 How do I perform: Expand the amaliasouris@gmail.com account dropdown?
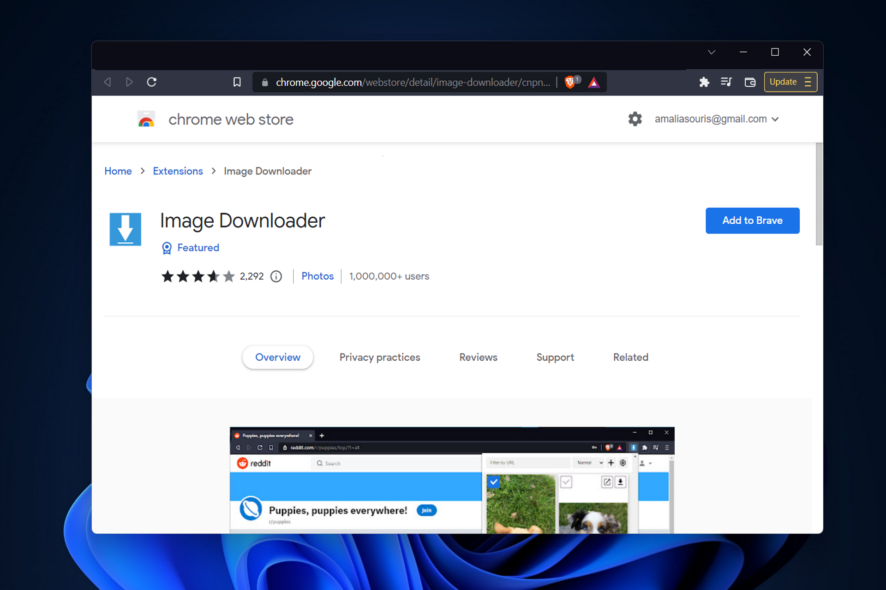(716, 119)
